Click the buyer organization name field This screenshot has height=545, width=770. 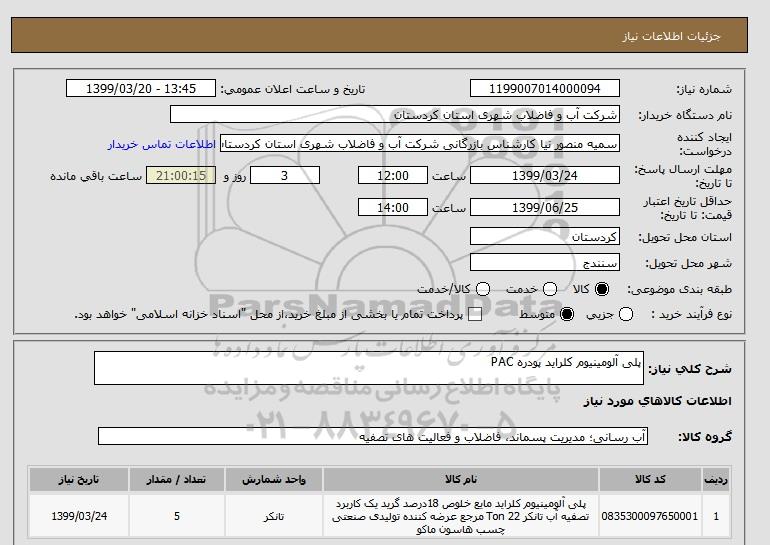pos(395,115)
